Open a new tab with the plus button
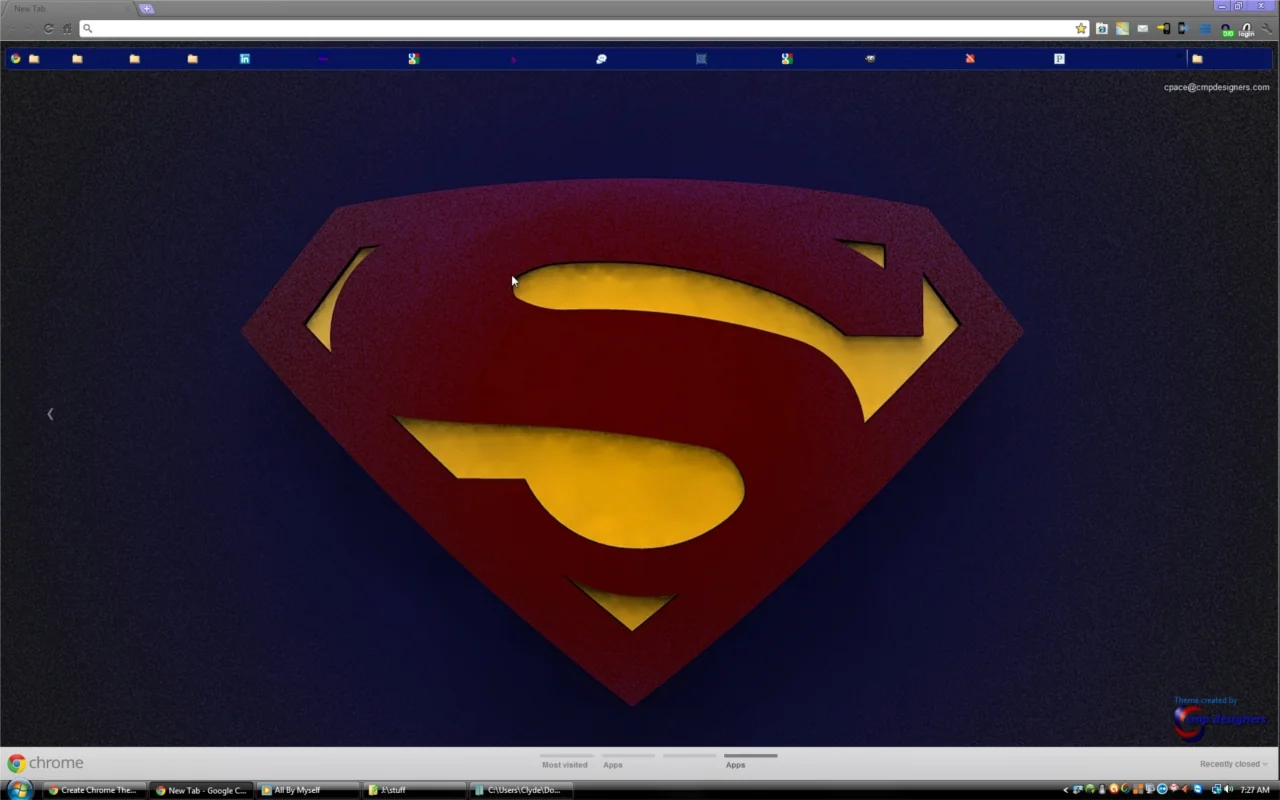Image resolution: width=1280 pixels, height=800 pixels. (x=147, y=9)
